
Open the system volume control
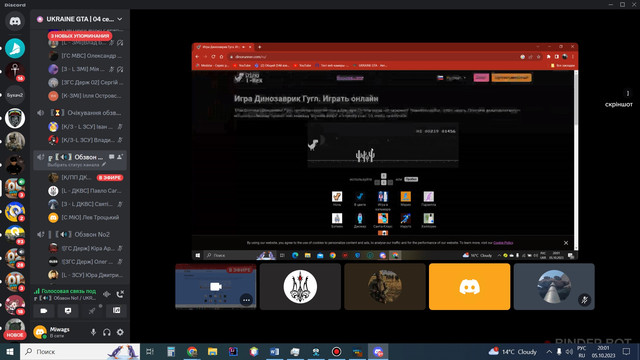click(x=569, y=351)
